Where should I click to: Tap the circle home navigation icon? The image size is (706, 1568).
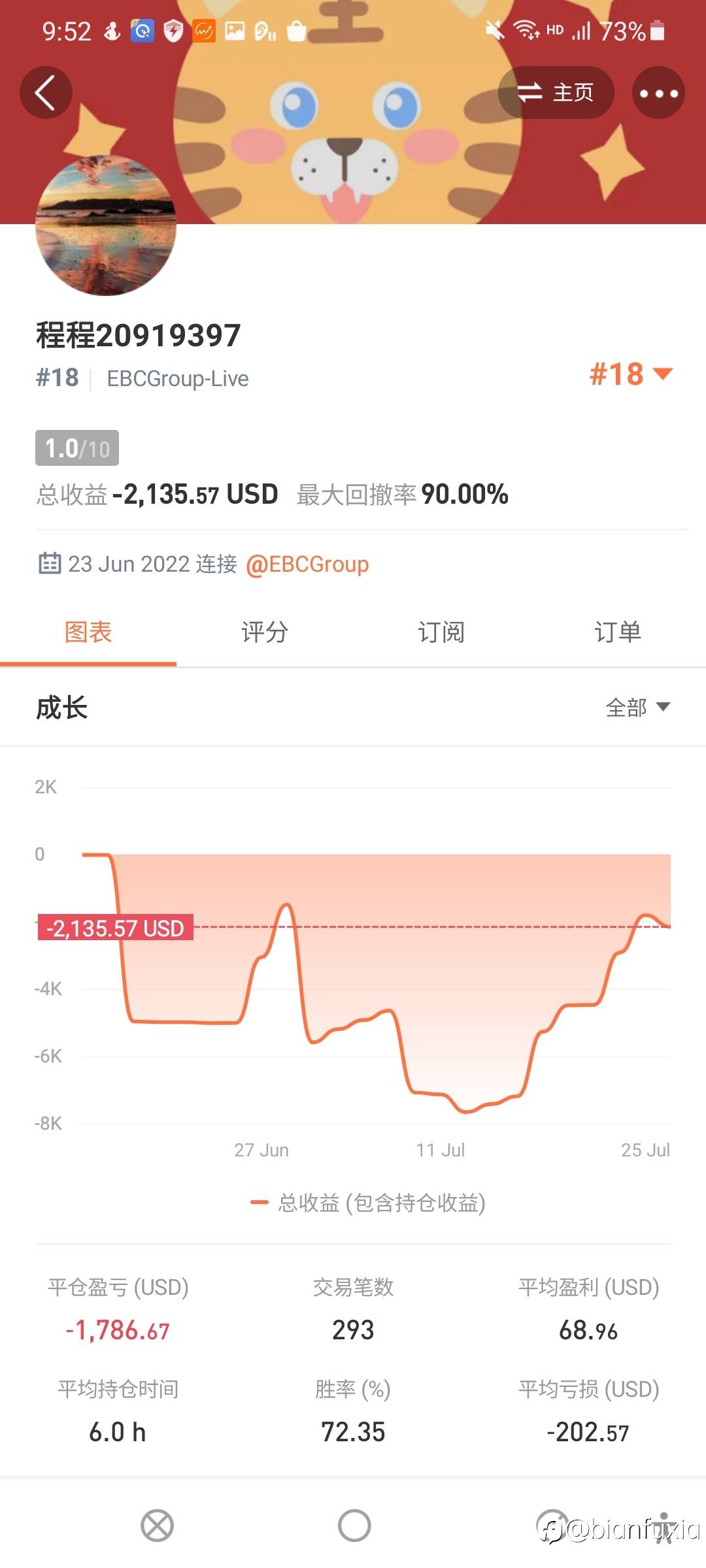pos(354,1526)
